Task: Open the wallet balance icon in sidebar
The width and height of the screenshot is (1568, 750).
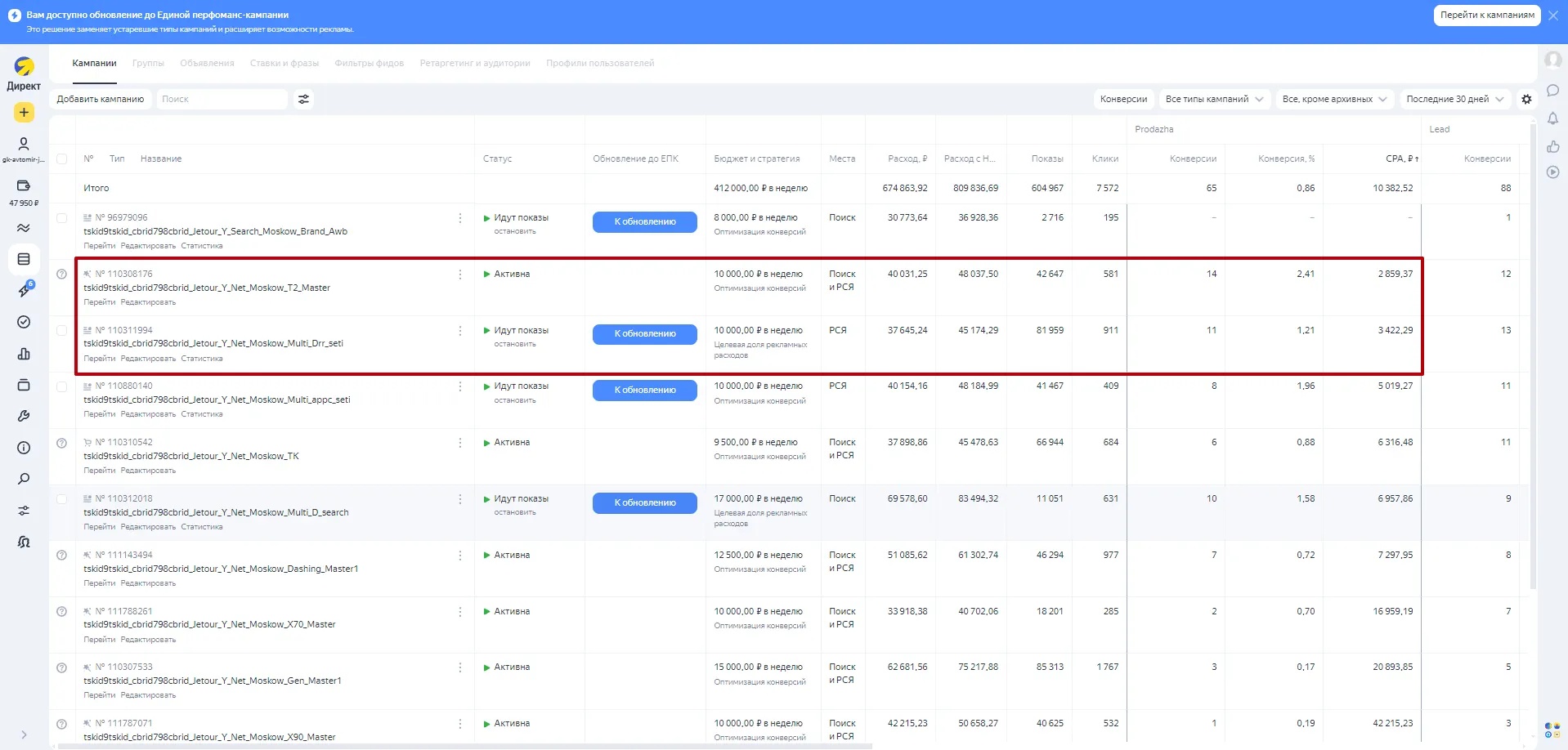Action: pos(24,186)
